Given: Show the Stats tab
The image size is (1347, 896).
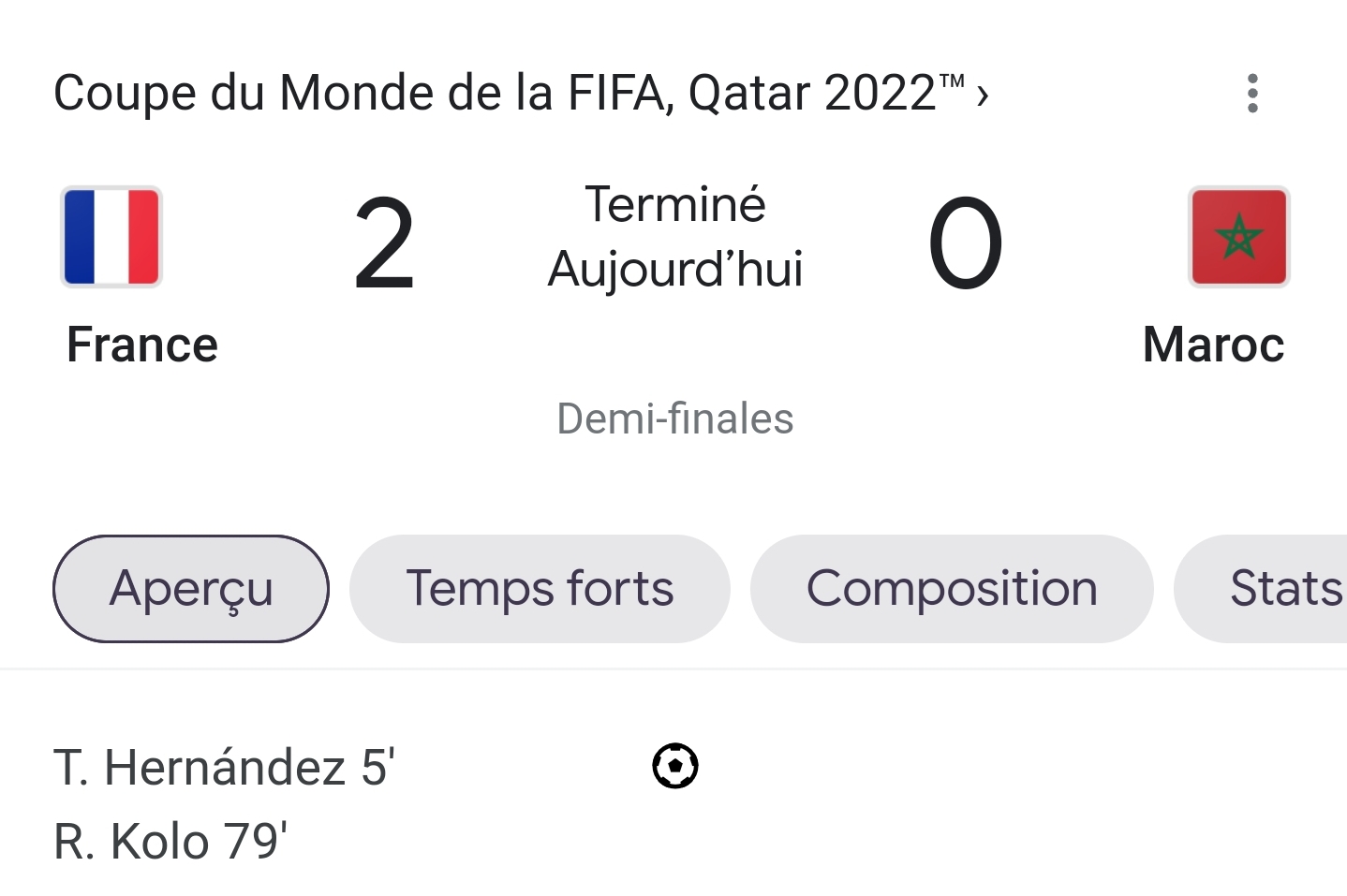Looking at the screenshot, I should [1261, 589].
